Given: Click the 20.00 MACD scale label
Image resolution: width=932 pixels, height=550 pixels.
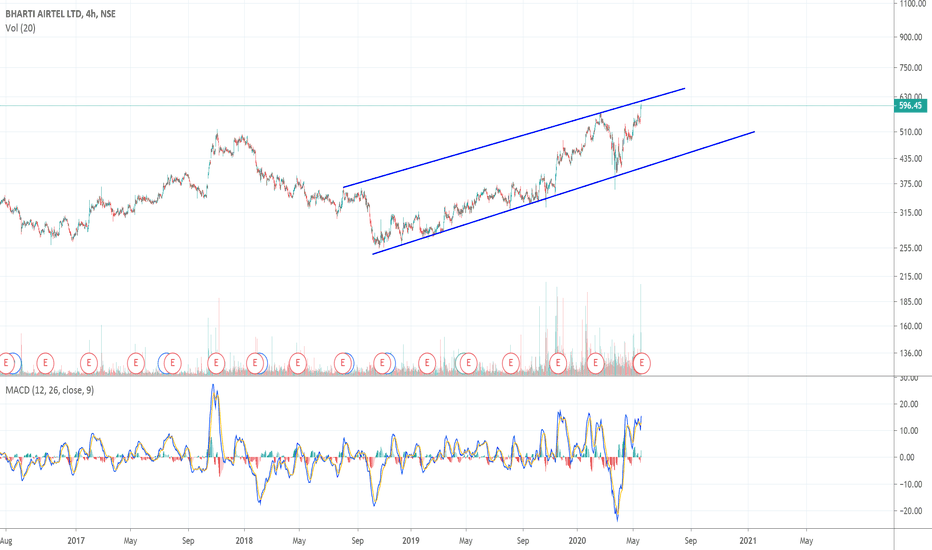Looking at the screenshot, I should pyautogui.click(x=909, y=404).
